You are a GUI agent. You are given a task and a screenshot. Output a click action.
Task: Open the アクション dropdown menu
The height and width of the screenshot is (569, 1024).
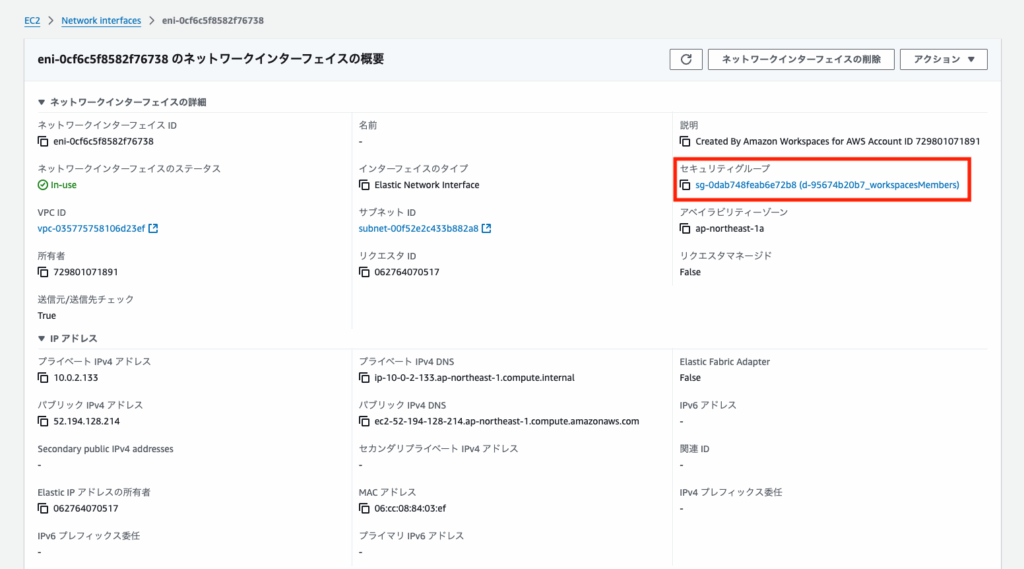click(943, 59)
